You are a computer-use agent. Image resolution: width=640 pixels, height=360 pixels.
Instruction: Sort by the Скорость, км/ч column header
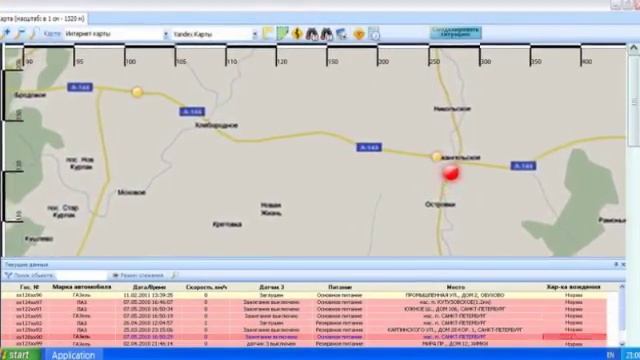tap(206, 287)
